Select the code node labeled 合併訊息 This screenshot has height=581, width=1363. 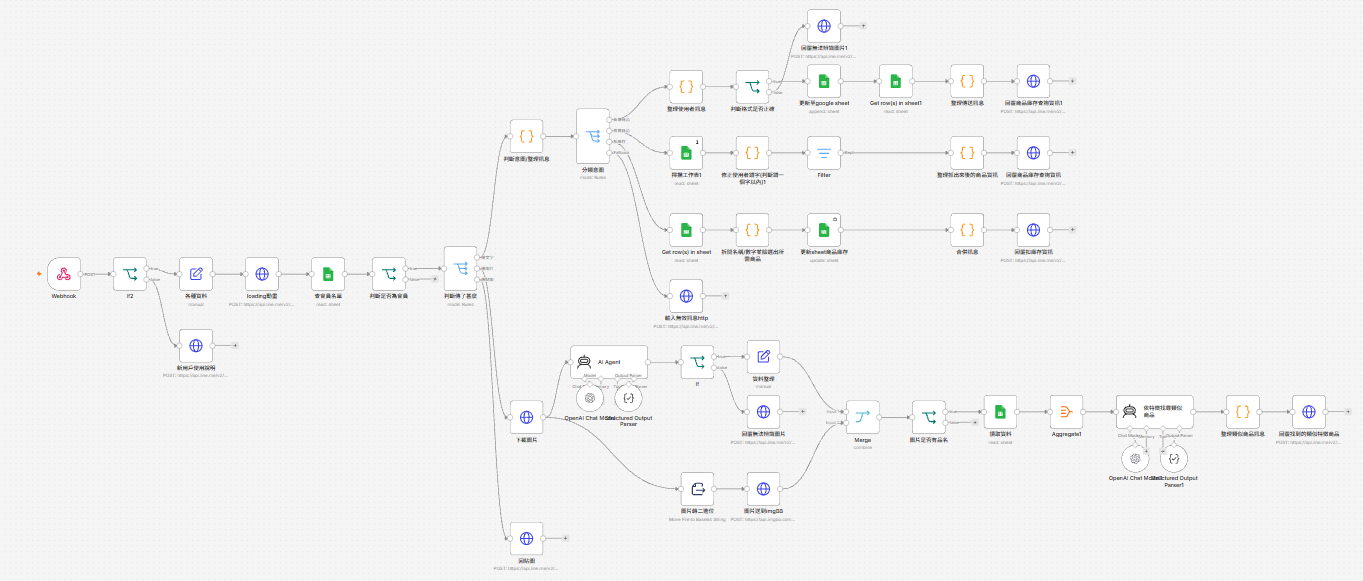[967, 230]
